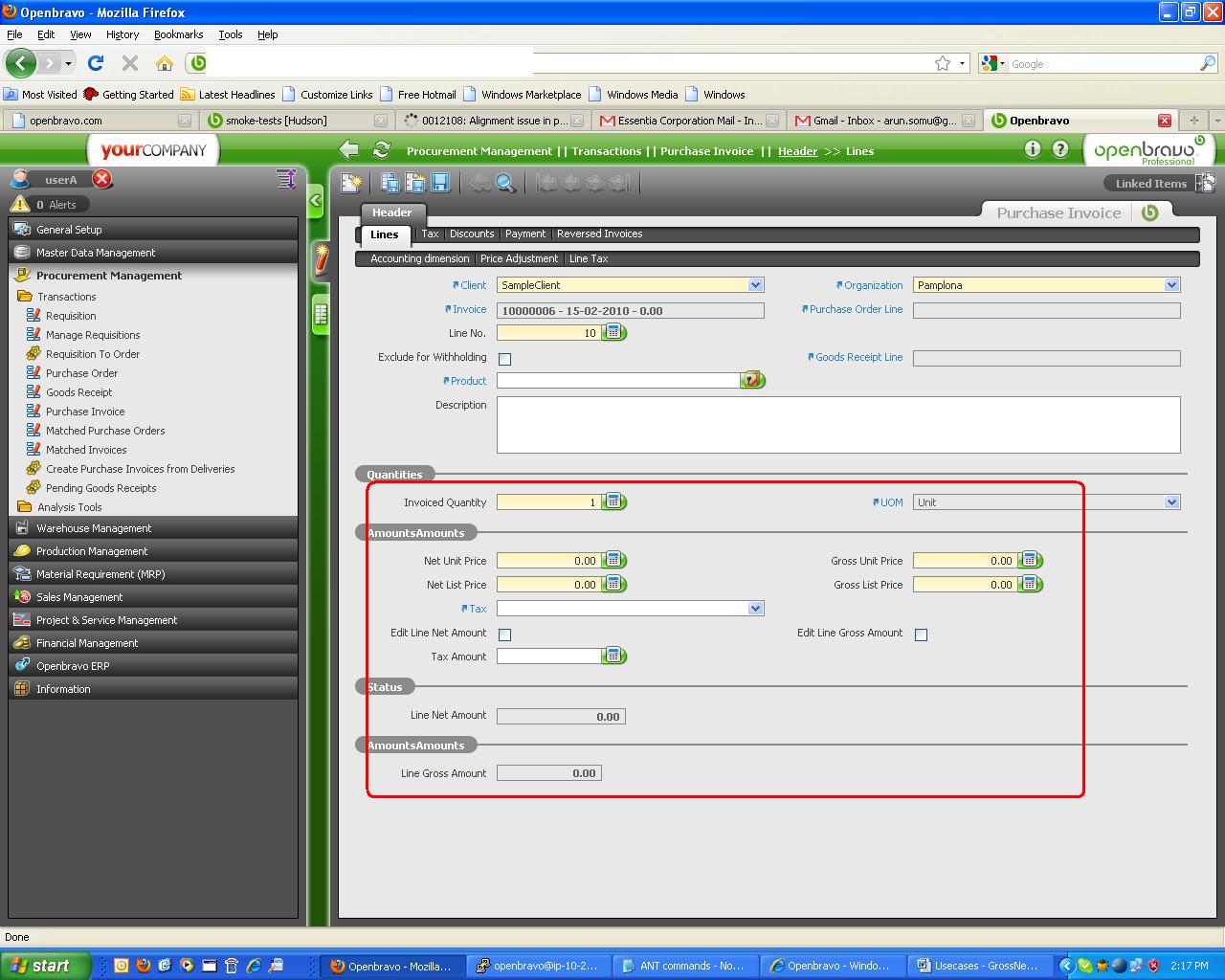Screen dimensions: 1225x980
Task: Click the green back arrow in Openbravo header
Action: click(x=349, y=150)
